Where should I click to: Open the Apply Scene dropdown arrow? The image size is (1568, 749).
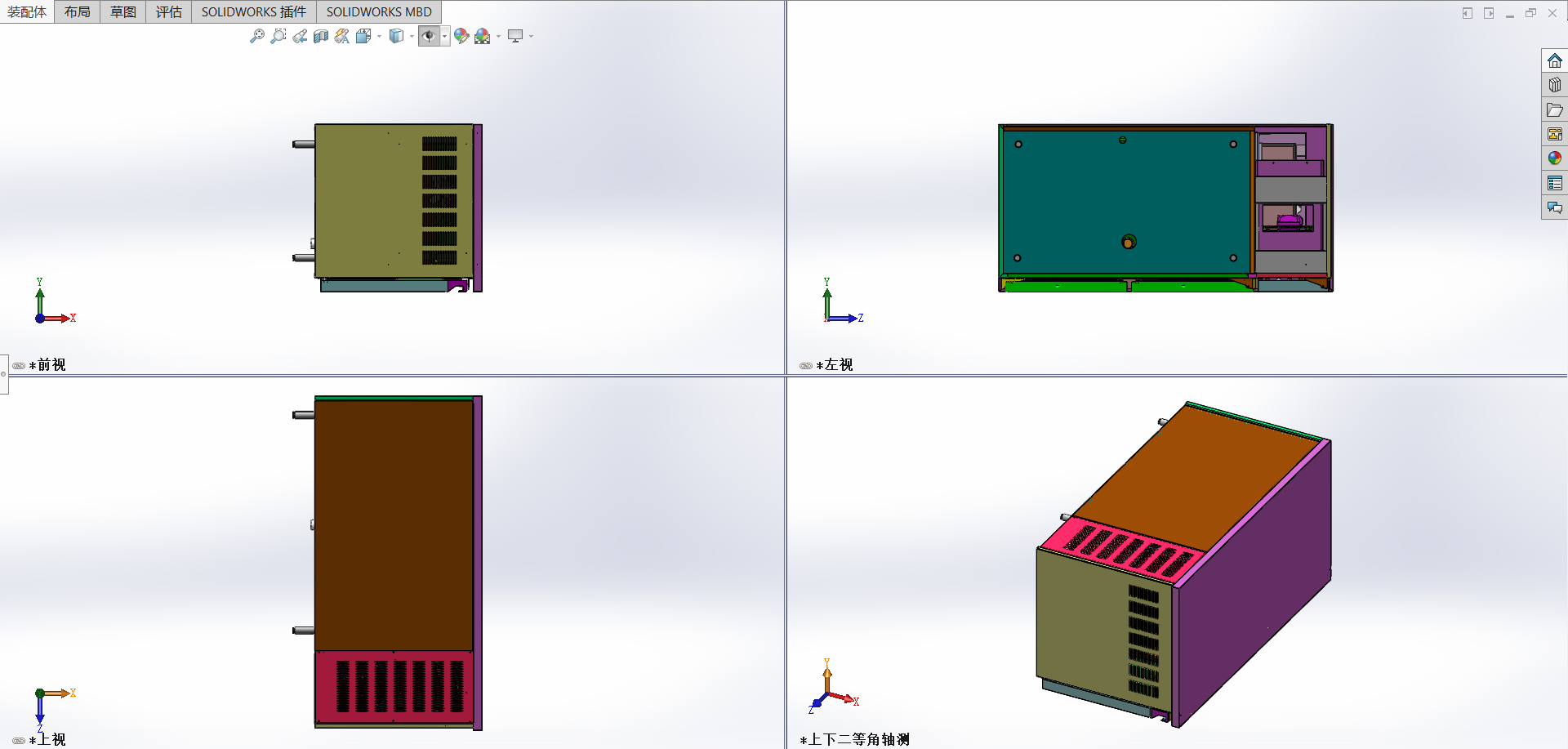pyautogui.click(x=498, y=37)
